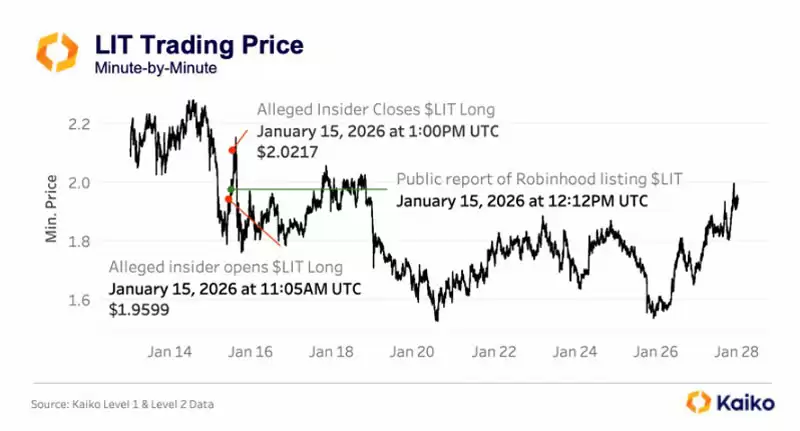Click the Source: Kaiko Level 1 & Level 2 Data text

[122, 404]
